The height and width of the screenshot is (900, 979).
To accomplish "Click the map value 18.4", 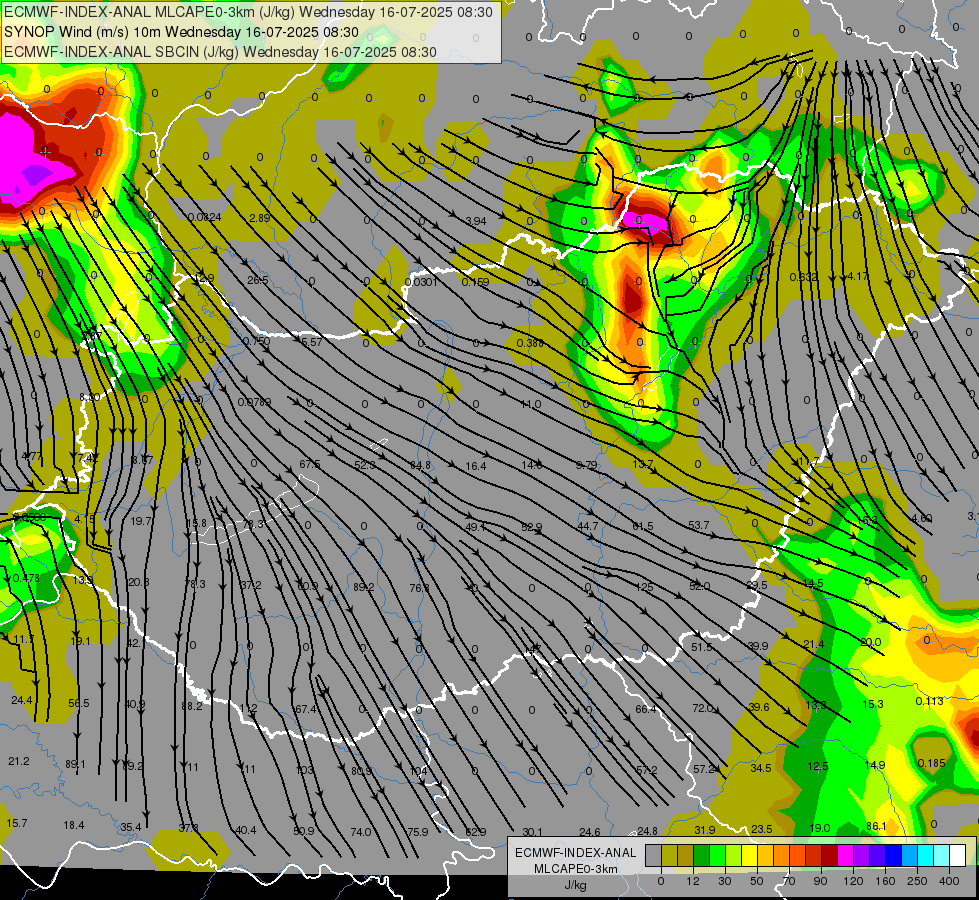I will [74, 825].
